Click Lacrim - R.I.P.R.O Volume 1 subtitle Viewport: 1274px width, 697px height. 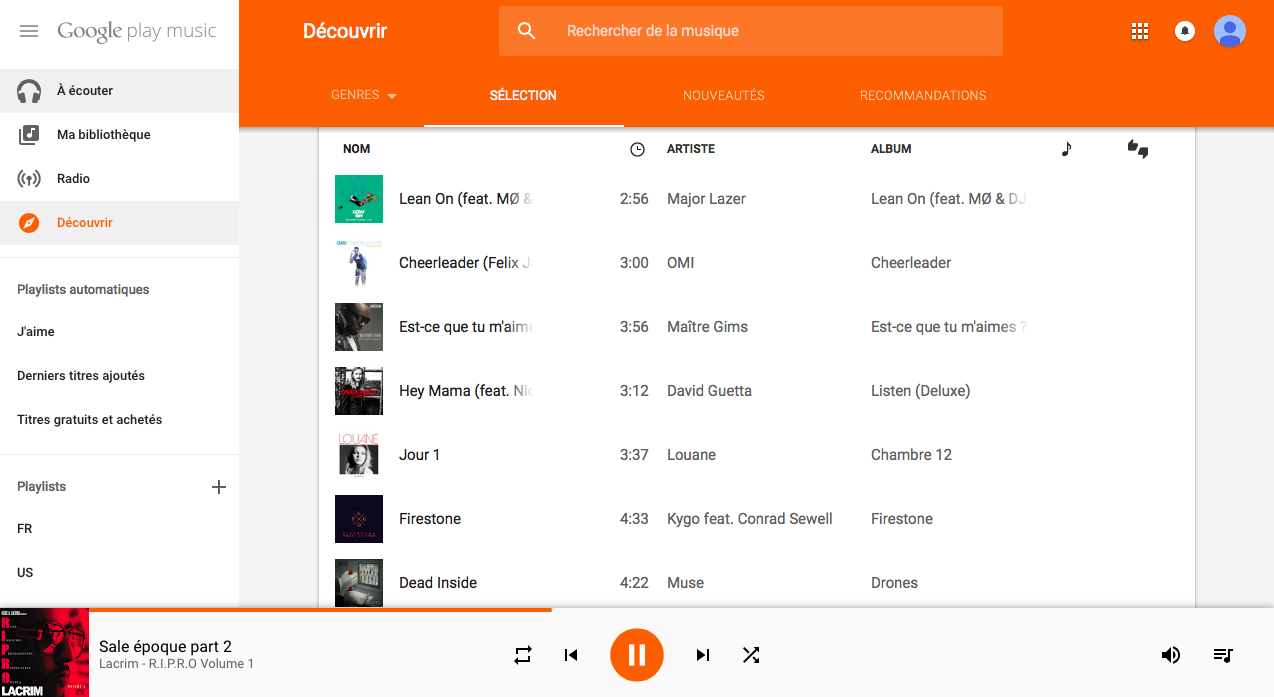177,664
